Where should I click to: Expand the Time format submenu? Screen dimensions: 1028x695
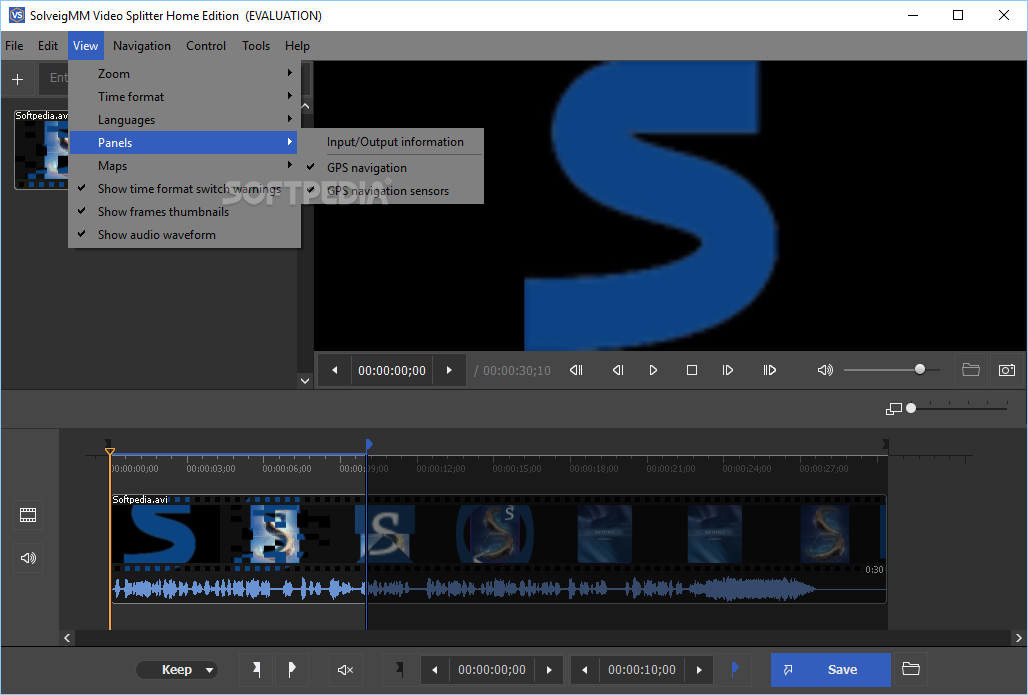click(184, 97)
